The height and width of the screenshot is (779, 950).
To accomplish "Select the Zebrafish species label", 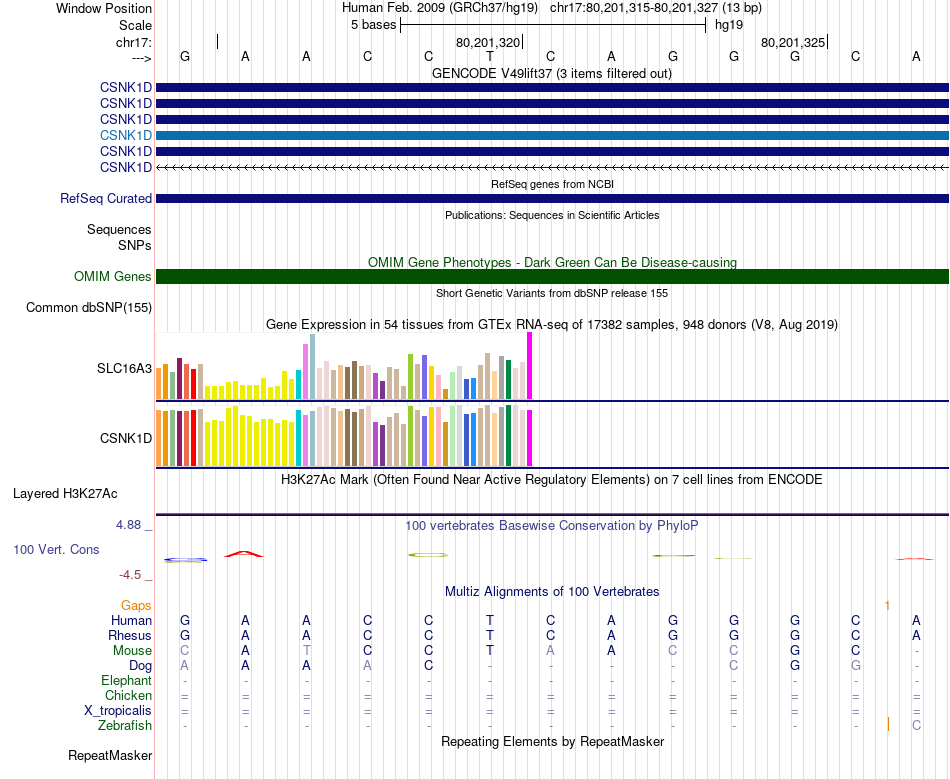I will [125, 725].
